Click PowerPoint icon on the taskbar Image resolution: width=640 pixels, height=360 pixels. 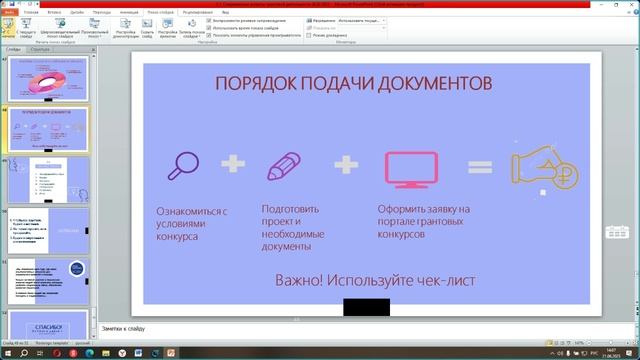point(171,353)
